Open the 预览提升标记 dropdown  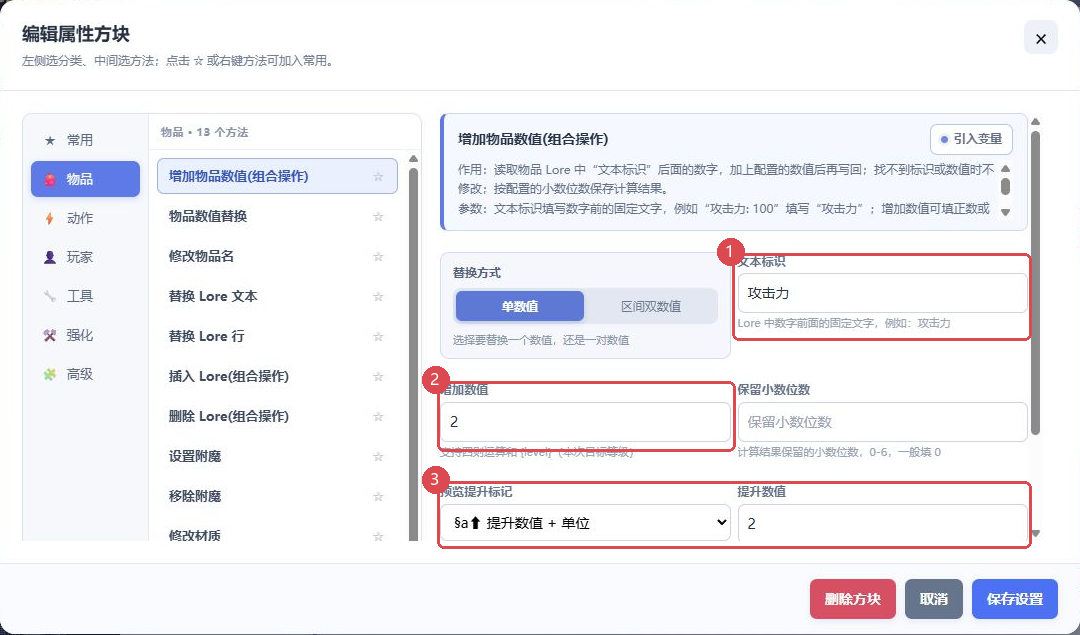585,523
